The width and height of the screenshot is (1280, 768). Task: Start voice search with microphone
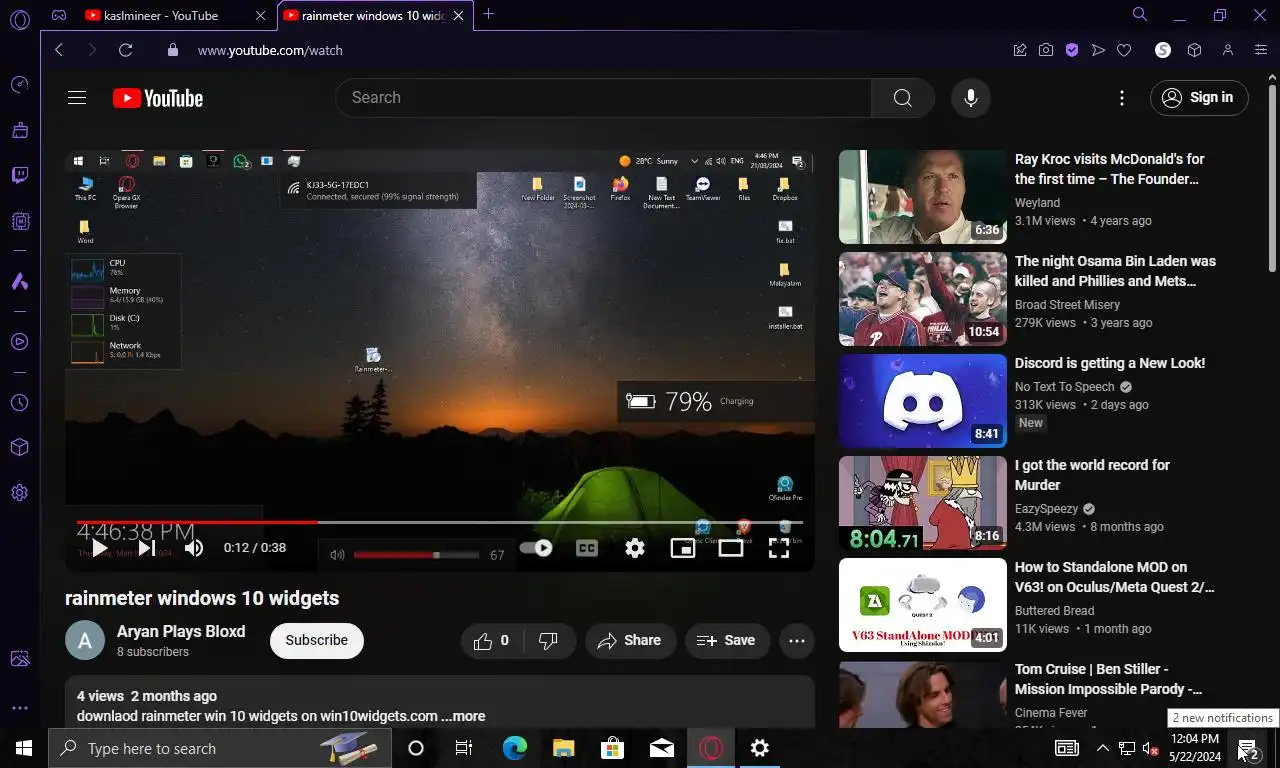970,98
